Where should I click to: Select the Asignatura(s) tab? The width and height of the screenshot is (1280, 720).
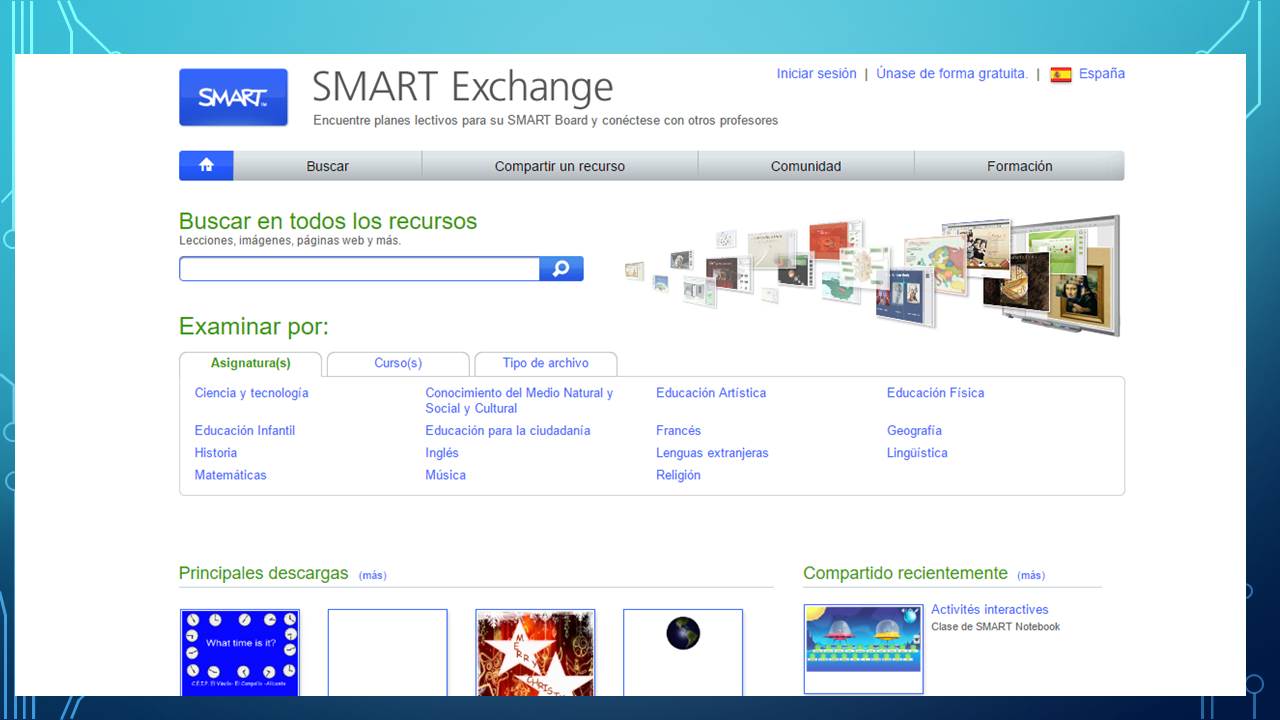coord(251,363)
